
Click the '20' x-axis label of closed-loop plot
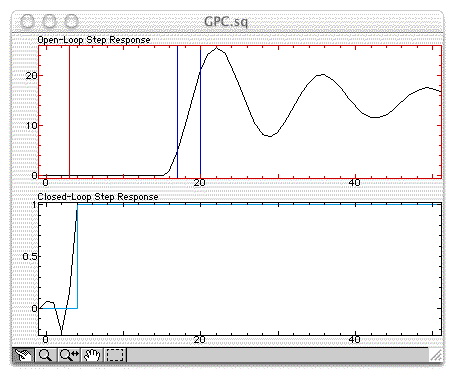click(199, 340)
